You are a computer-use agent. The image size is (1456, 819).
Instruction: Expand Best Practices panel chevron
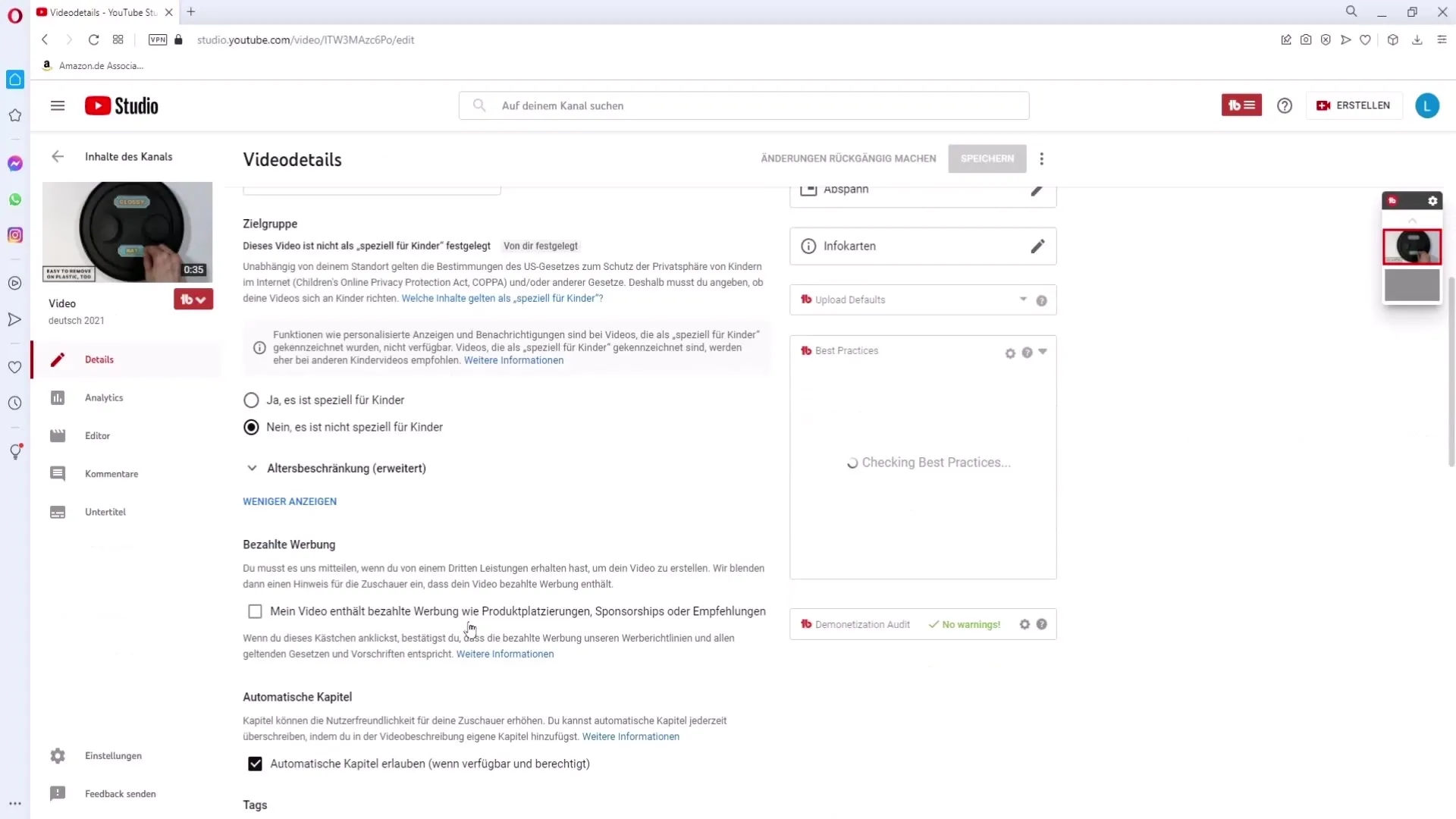[x=1044, y=352]
